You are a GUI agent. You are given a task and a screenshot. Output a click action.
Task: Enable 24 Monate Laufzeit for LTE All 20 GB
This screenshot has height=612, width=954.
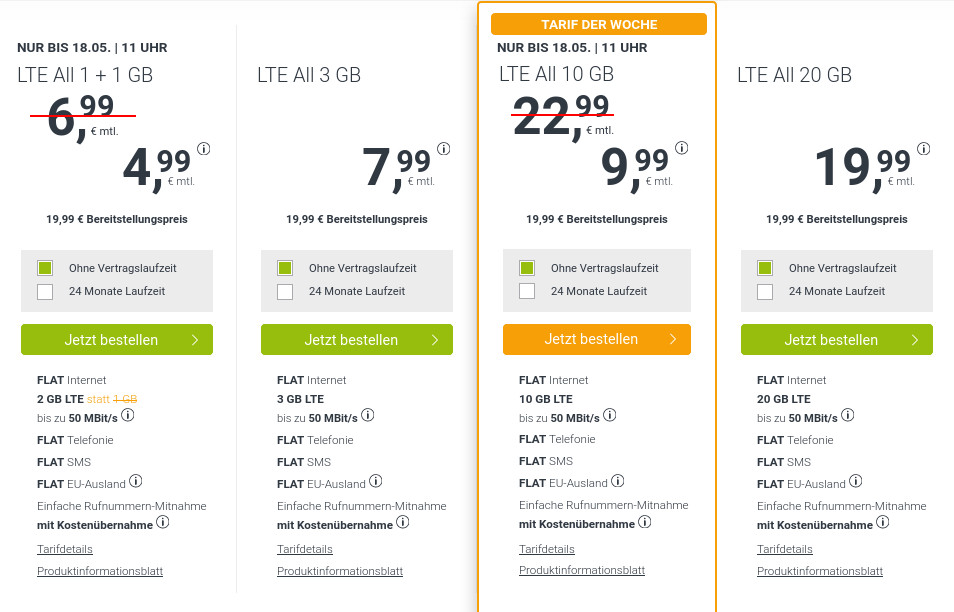(x=765, y=292)
